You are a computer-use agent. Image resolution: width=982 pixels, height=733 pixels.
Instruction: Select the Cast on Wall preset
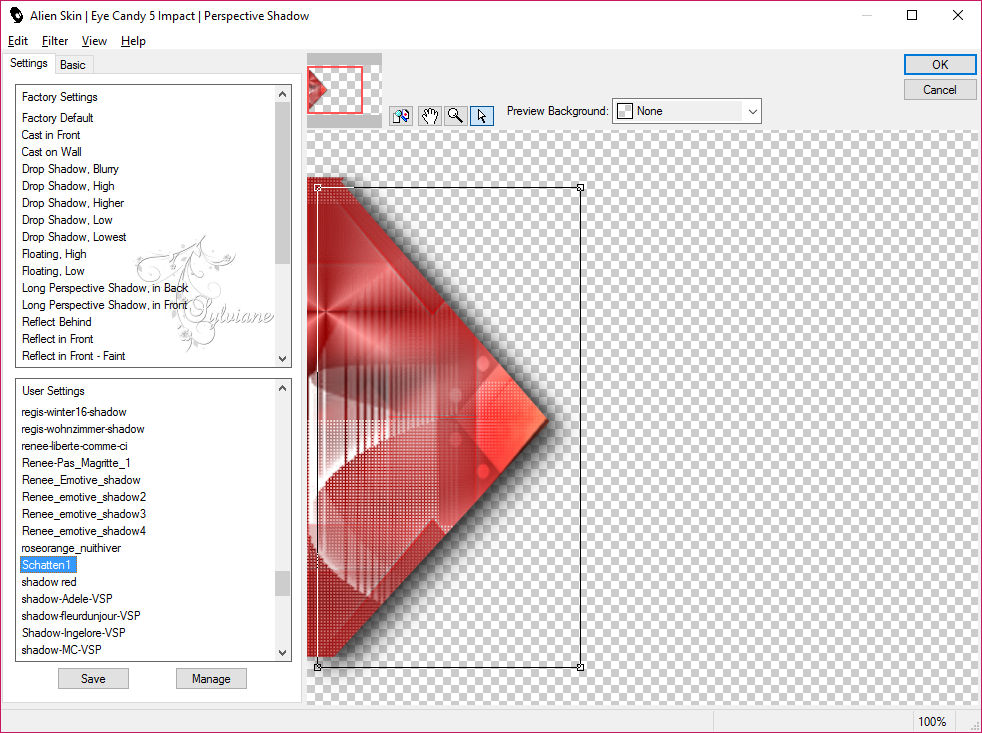(51, 152)
